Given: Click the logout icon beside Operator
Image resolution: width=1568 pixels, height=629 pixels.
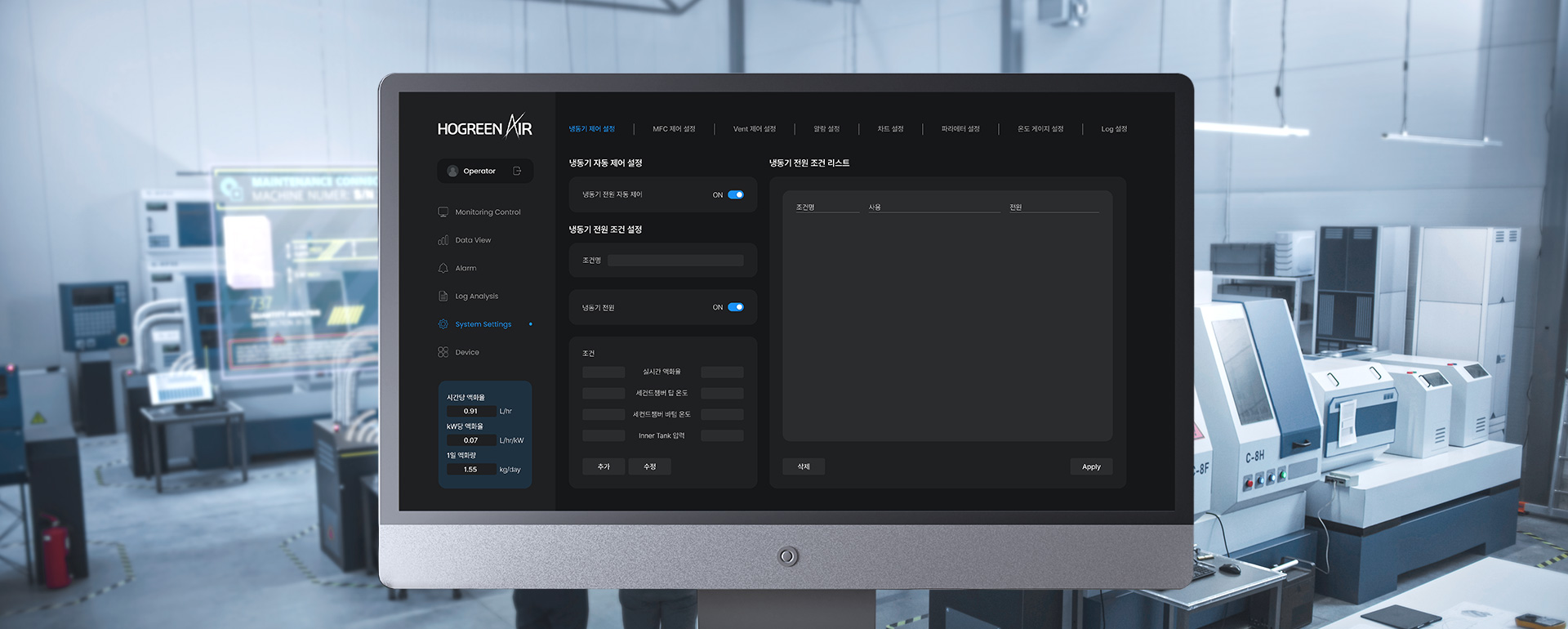Looking at the screenshot, I should 517,171.
